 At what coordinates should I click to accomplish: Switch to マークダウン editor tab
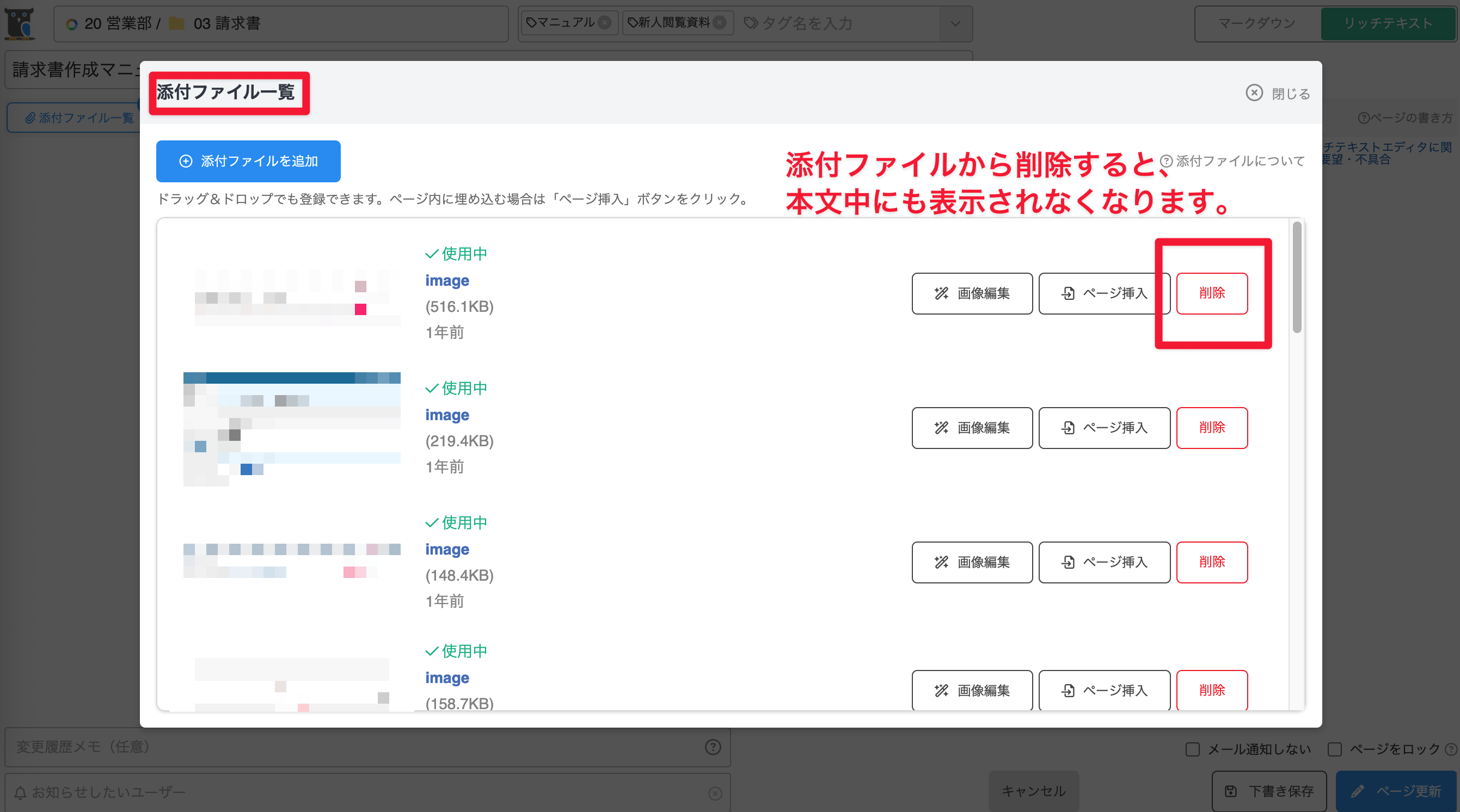pyautogui.click(x=1256, y=24)
